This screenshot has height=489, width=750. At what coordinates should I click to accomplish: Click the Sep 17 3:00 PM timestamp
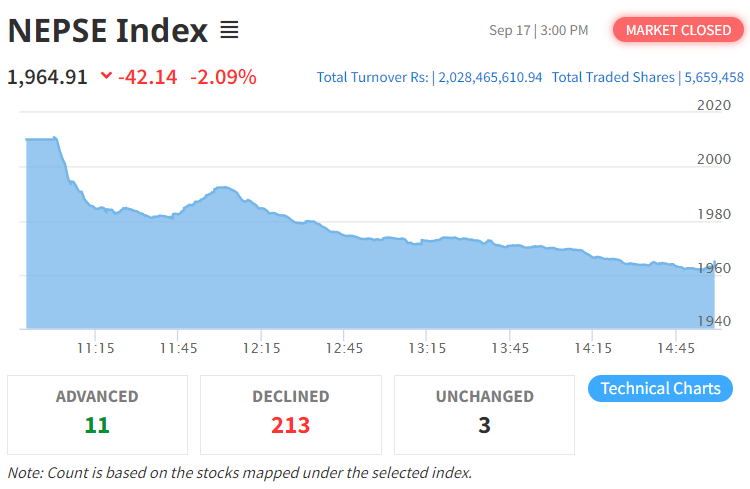[x=538, y=31]
